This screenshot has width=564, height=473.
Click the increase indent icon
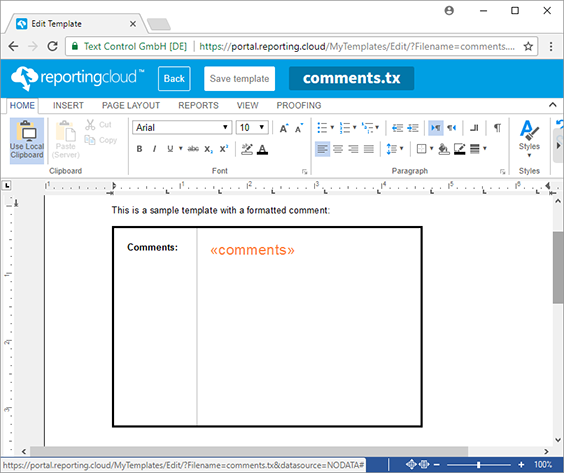click(x=413, y=128)
